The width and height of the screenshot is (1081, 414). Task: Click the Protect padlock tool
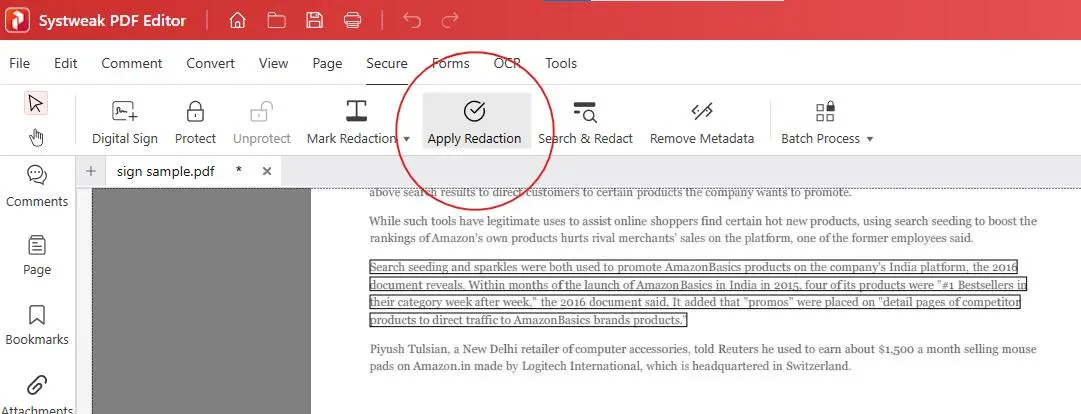[195, 122]
